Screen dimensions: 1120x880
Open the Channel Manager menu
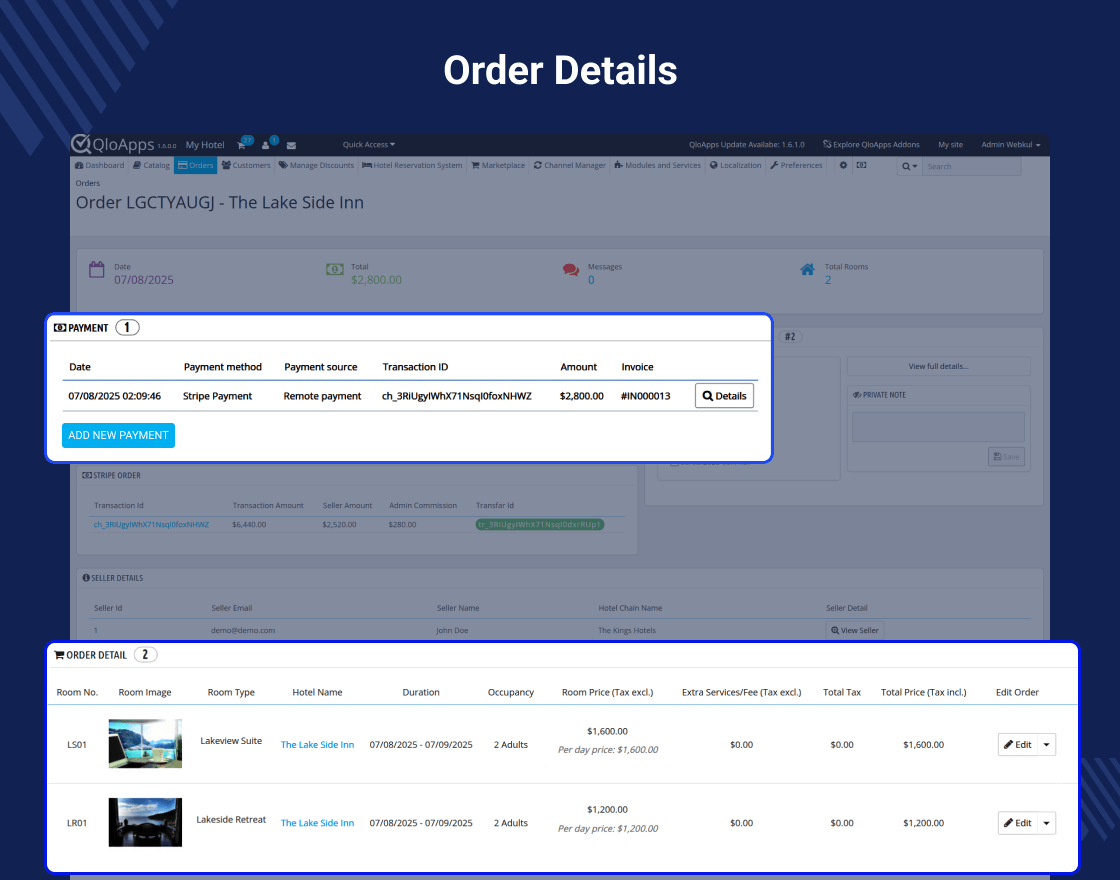click(569, 165)
